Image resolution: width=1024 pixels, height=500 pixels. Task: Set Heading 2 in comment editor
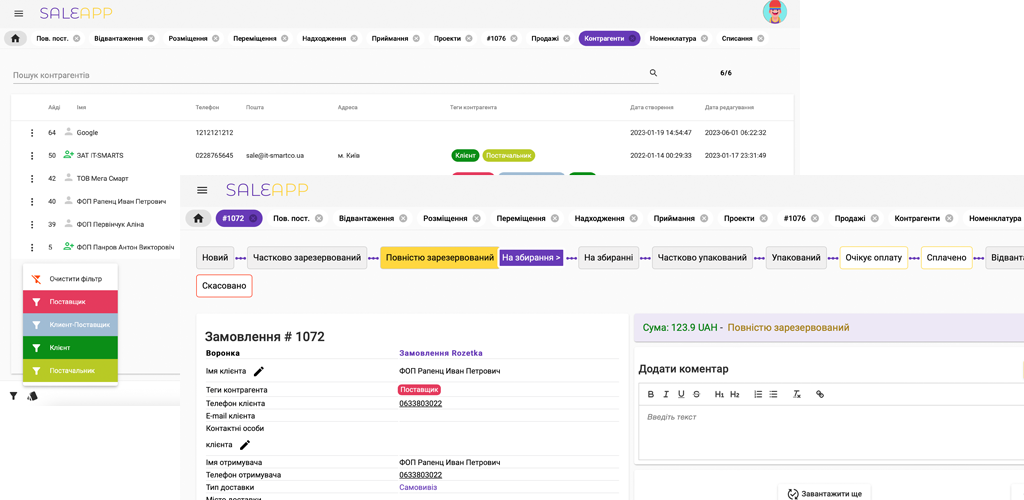pos(735,394)
